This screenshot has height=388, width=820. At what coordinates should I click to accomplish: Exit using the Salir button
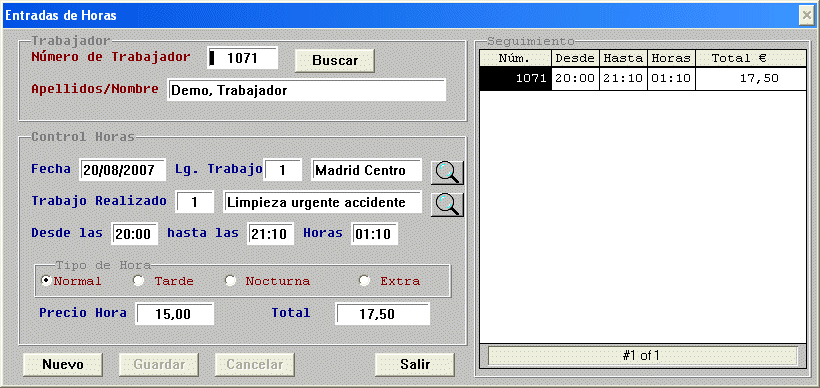point(415,364)
